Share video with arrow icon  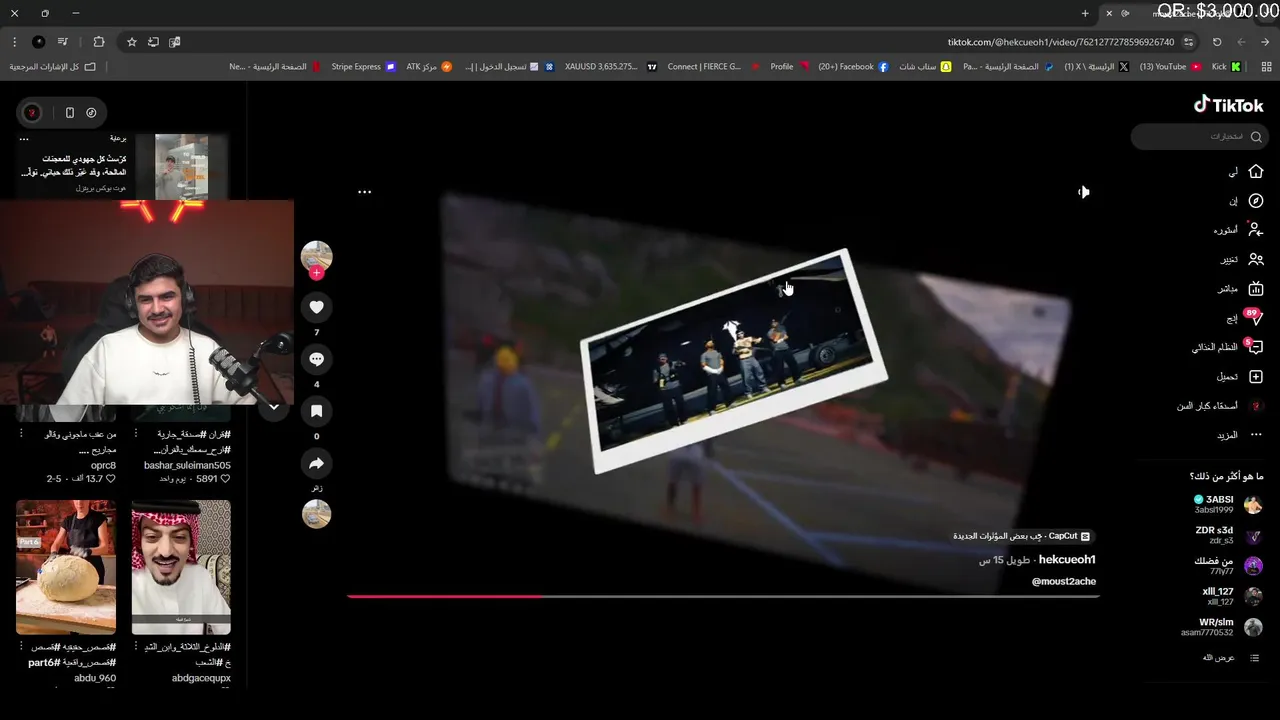[316, 463]
